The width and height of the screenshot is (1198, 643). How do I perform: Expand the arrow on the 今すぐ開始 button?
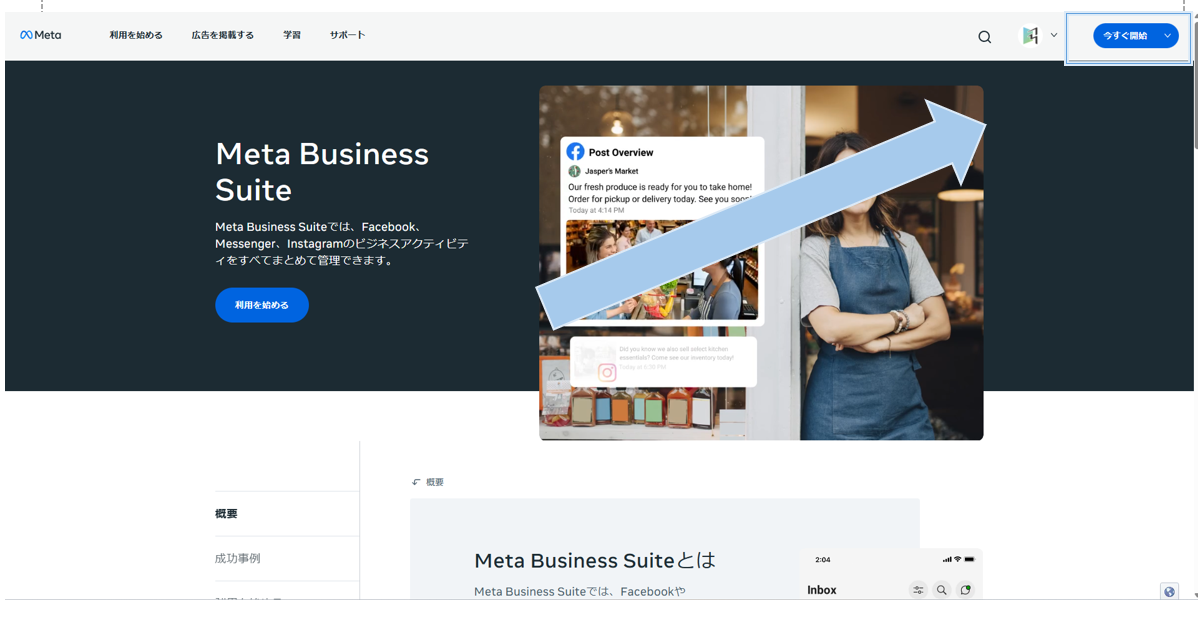tap(1167, 36)
